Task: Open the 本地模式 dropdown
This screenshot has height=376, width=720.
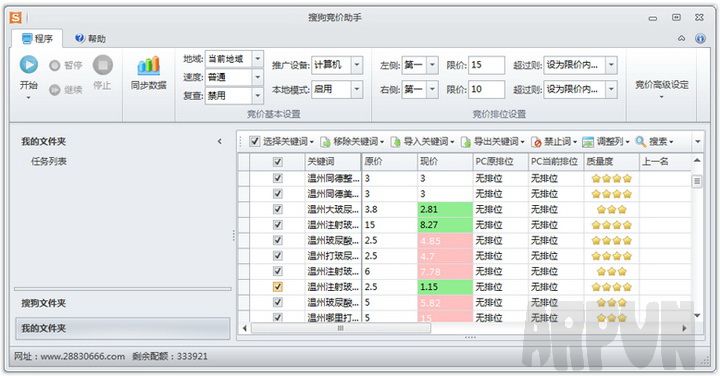Action: pos(357,89)
